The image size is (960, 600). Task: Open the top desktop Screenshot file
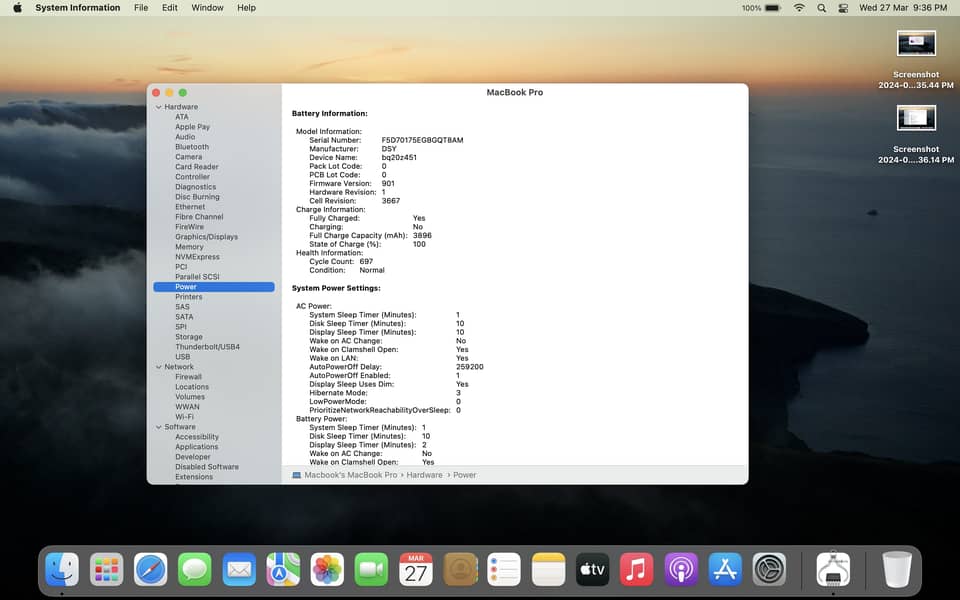click(x=916, y=44)
